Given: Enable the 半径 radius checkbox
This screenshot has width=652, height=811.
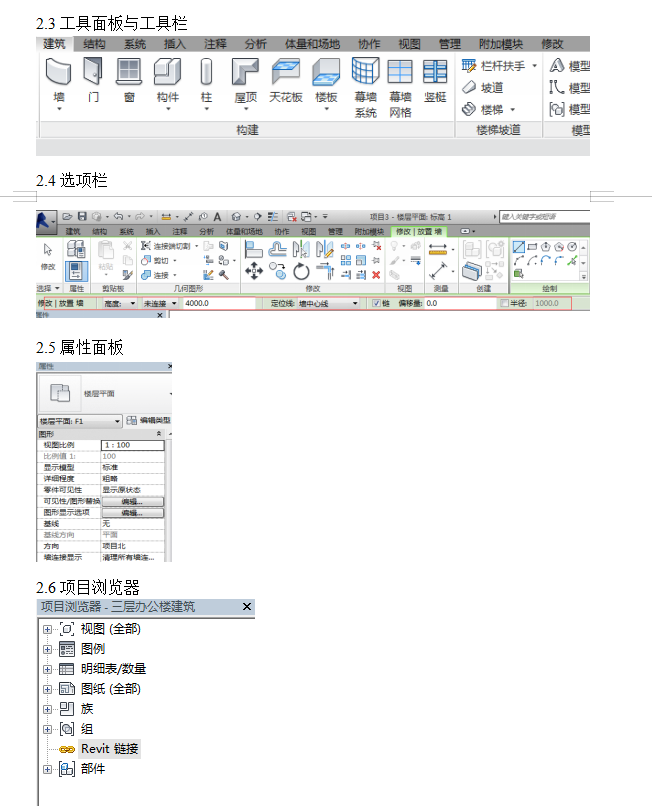Looking at the screenshot, I should (x=505, y=303).
